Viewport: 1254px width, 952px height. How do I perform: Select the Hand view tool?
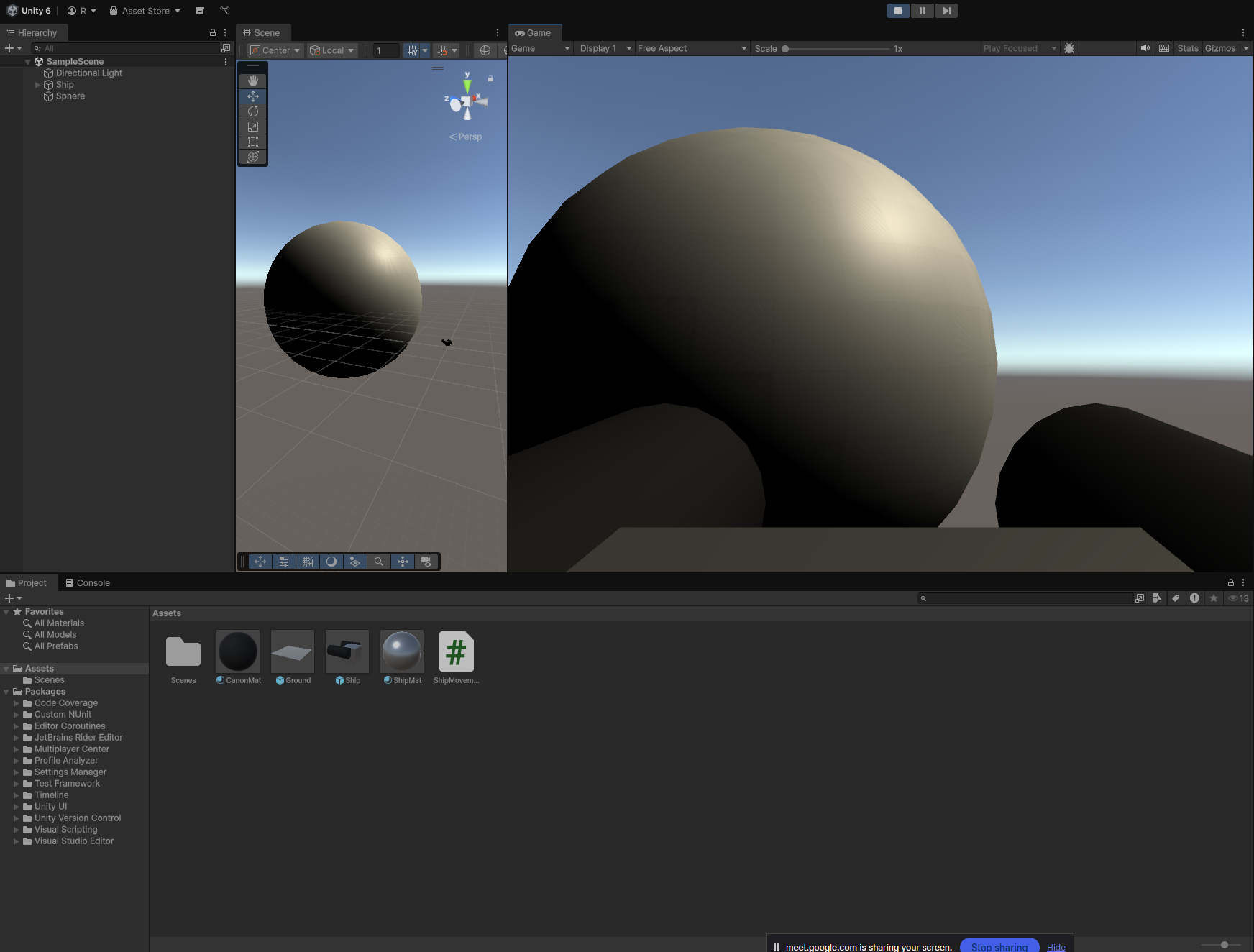point(253,81)
